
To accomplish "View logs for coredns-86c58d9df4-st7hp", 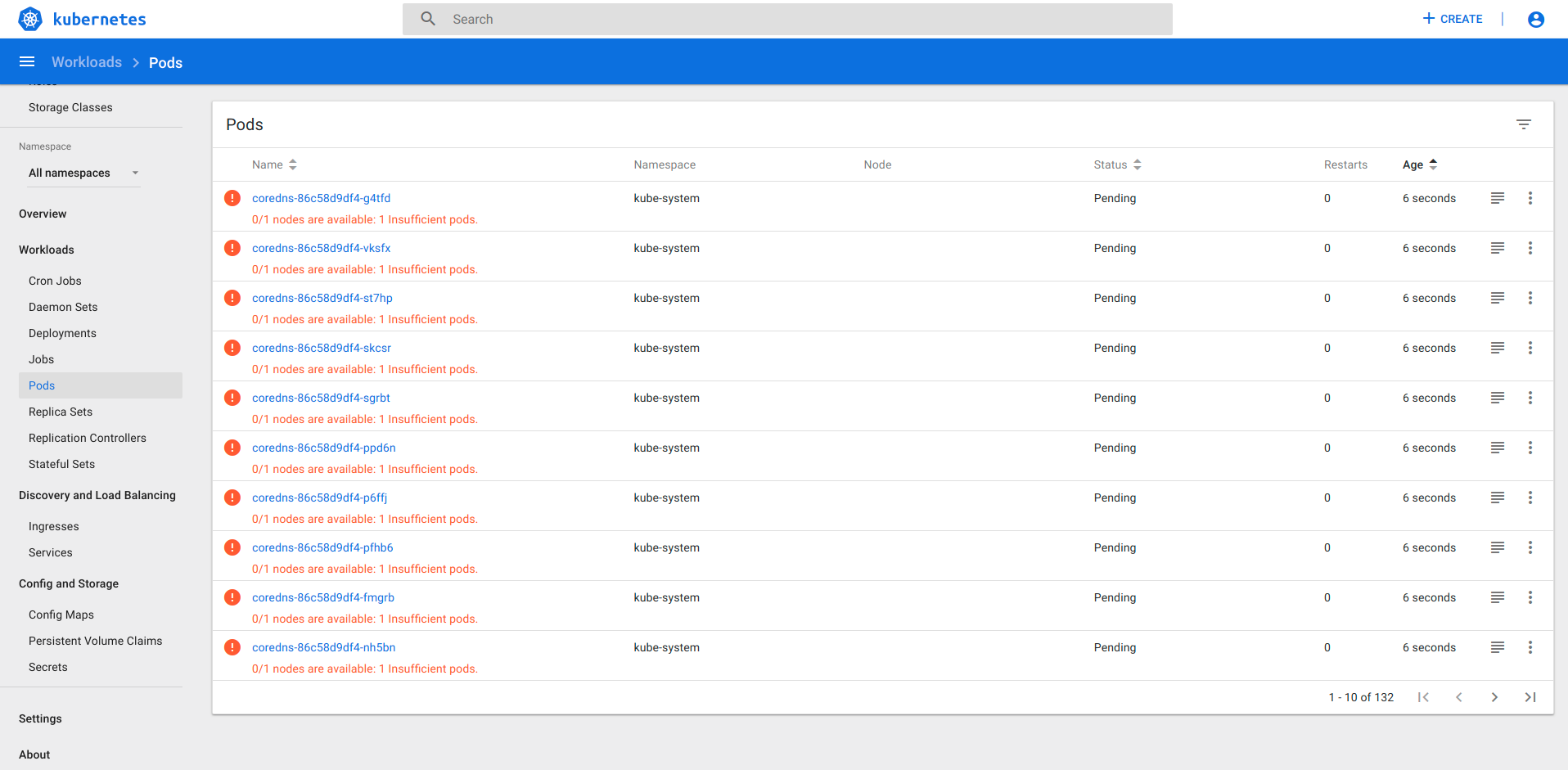I will 1498,298.
